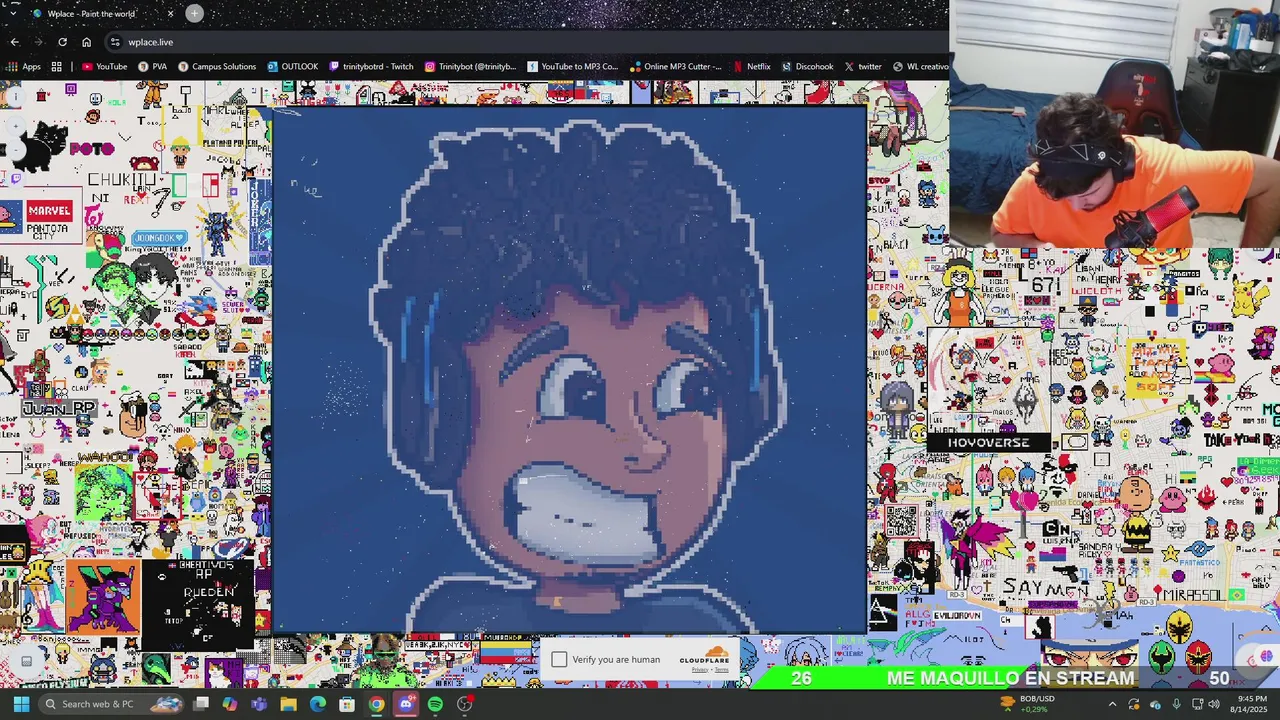The height and width of the screenshot is (720, 1280).
Task: Close the Wplace browser tab
Action: (170, 13)
